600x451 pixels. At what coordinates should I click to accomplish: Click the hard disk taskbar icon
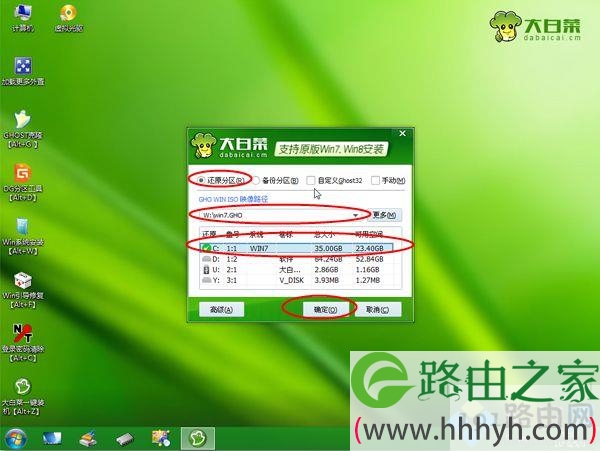coord(125,439)
